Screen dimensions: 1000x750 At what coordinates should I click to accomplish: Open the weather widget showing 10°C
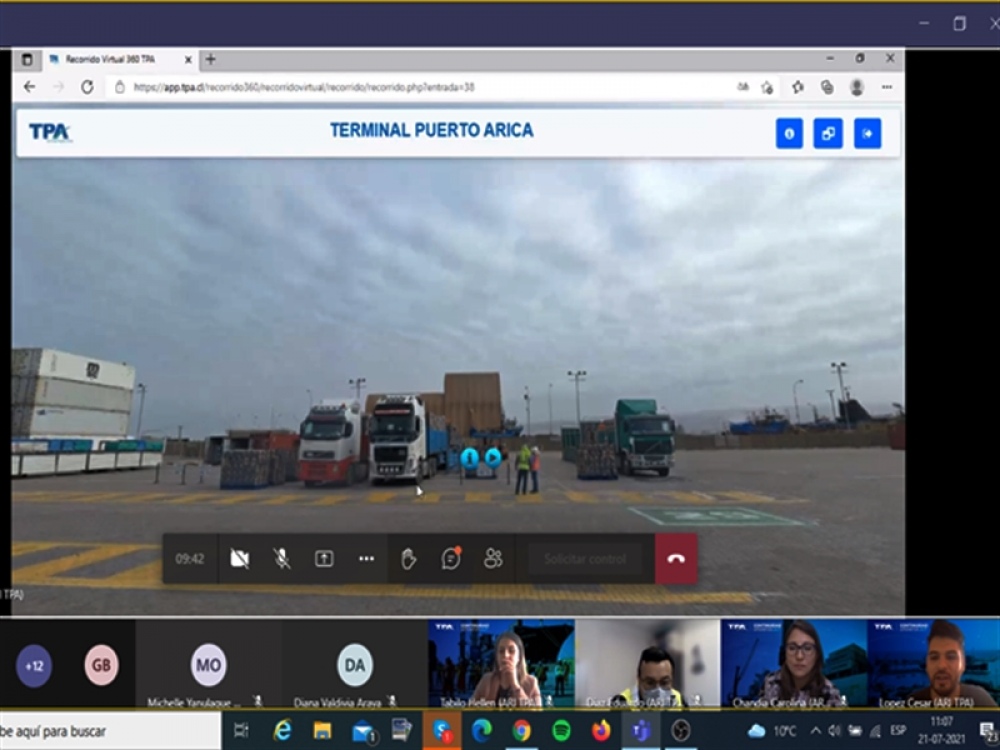click(772, 731)
